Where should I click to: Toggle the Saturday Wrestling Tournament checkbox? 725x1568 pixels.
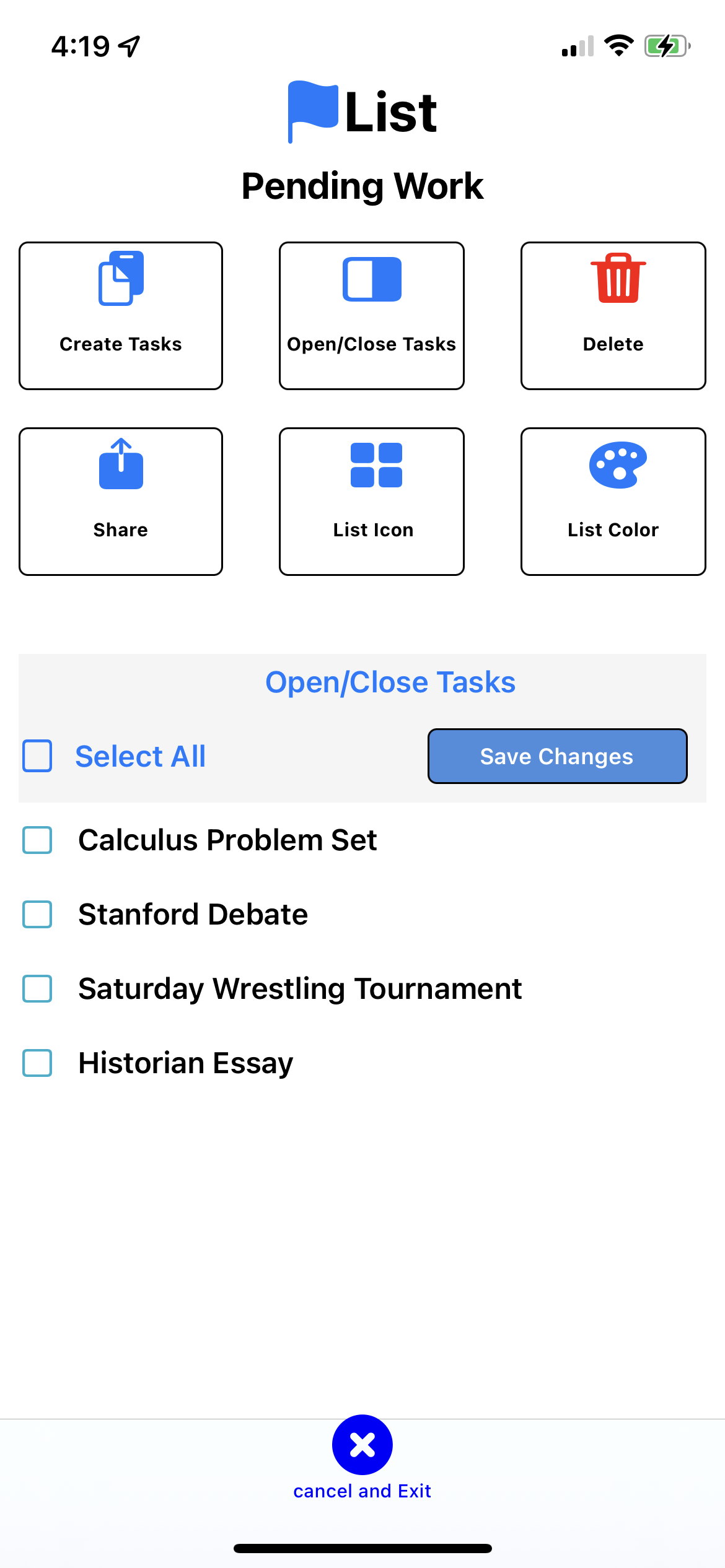[x=37, y=989]
